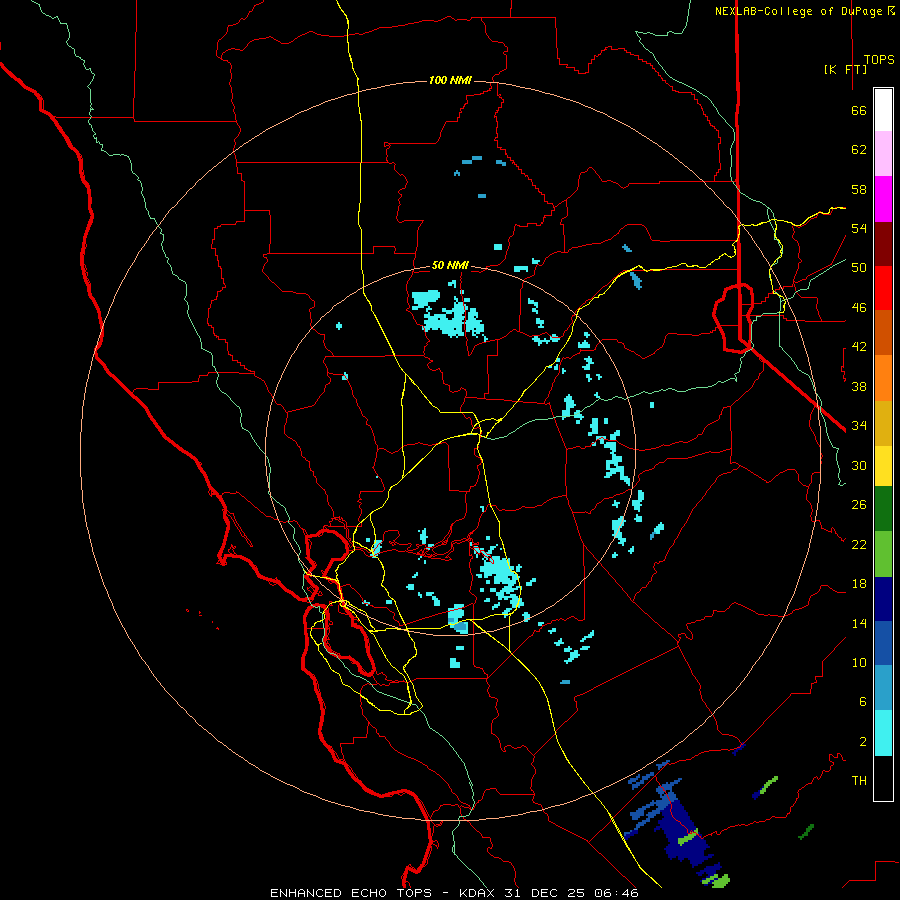Click the 31 DEC 25 date text
The height and width of the screenshot is (900, 900).
pyautogui.click(x=545, y=893)
